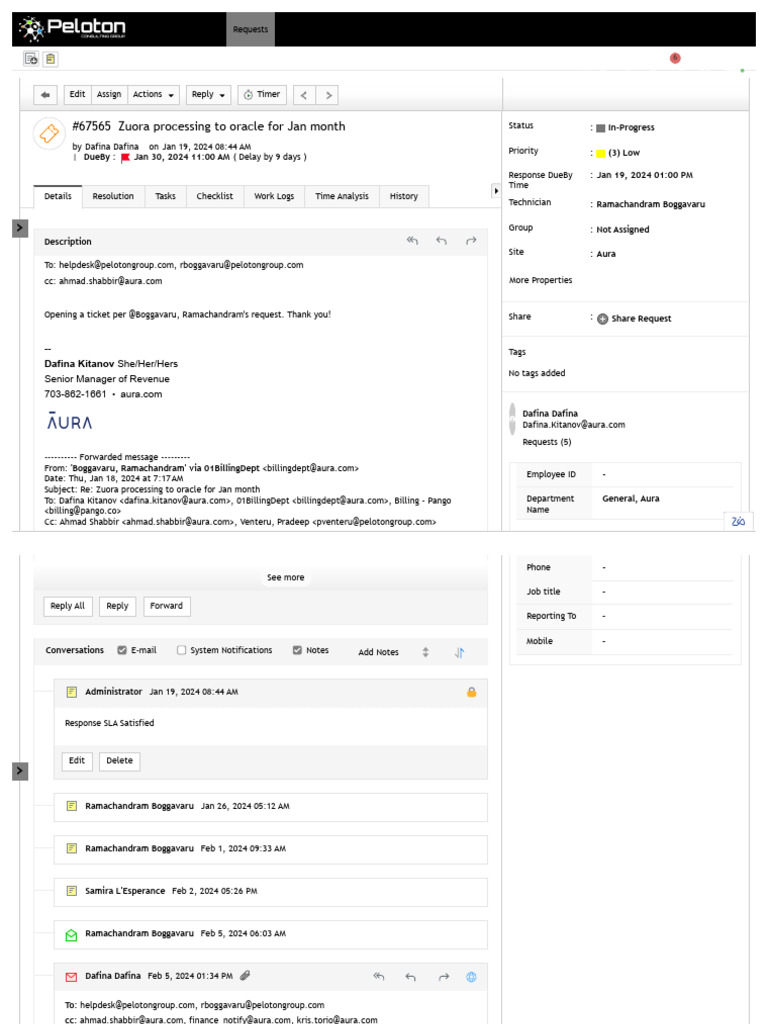The height and width of the screenshot is (1024, 768).
Task: Click reply-all icon in Description header
Action: pos(412,241)
